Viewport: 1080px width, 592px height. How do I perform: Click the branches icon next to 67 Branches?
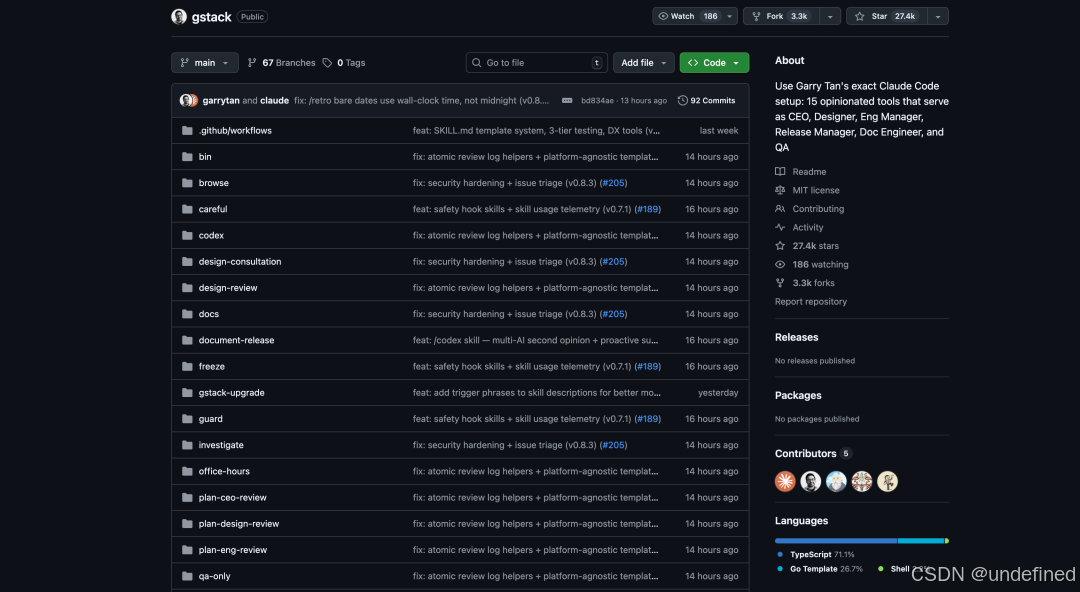pos(252,63)
